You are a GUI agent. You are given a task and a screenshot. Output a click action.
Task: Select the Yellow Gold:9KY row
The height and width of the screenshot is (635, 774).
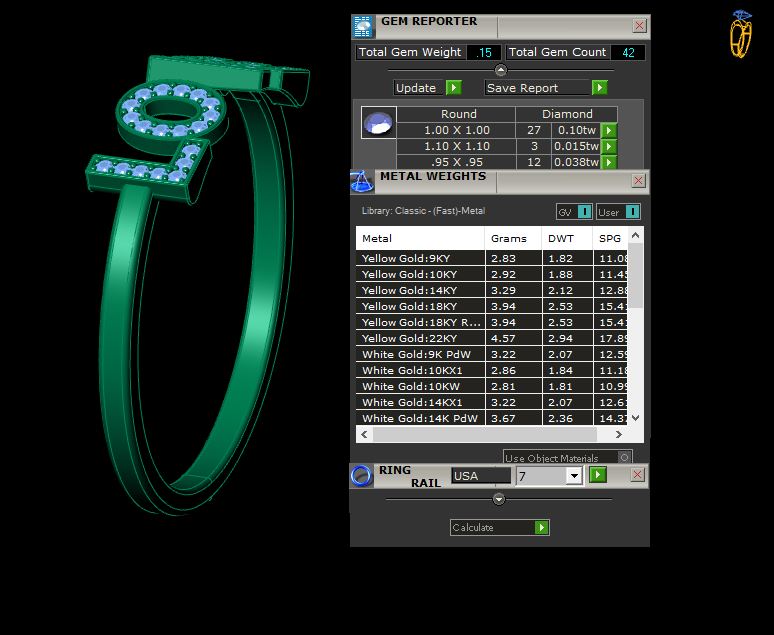point(492,258)
